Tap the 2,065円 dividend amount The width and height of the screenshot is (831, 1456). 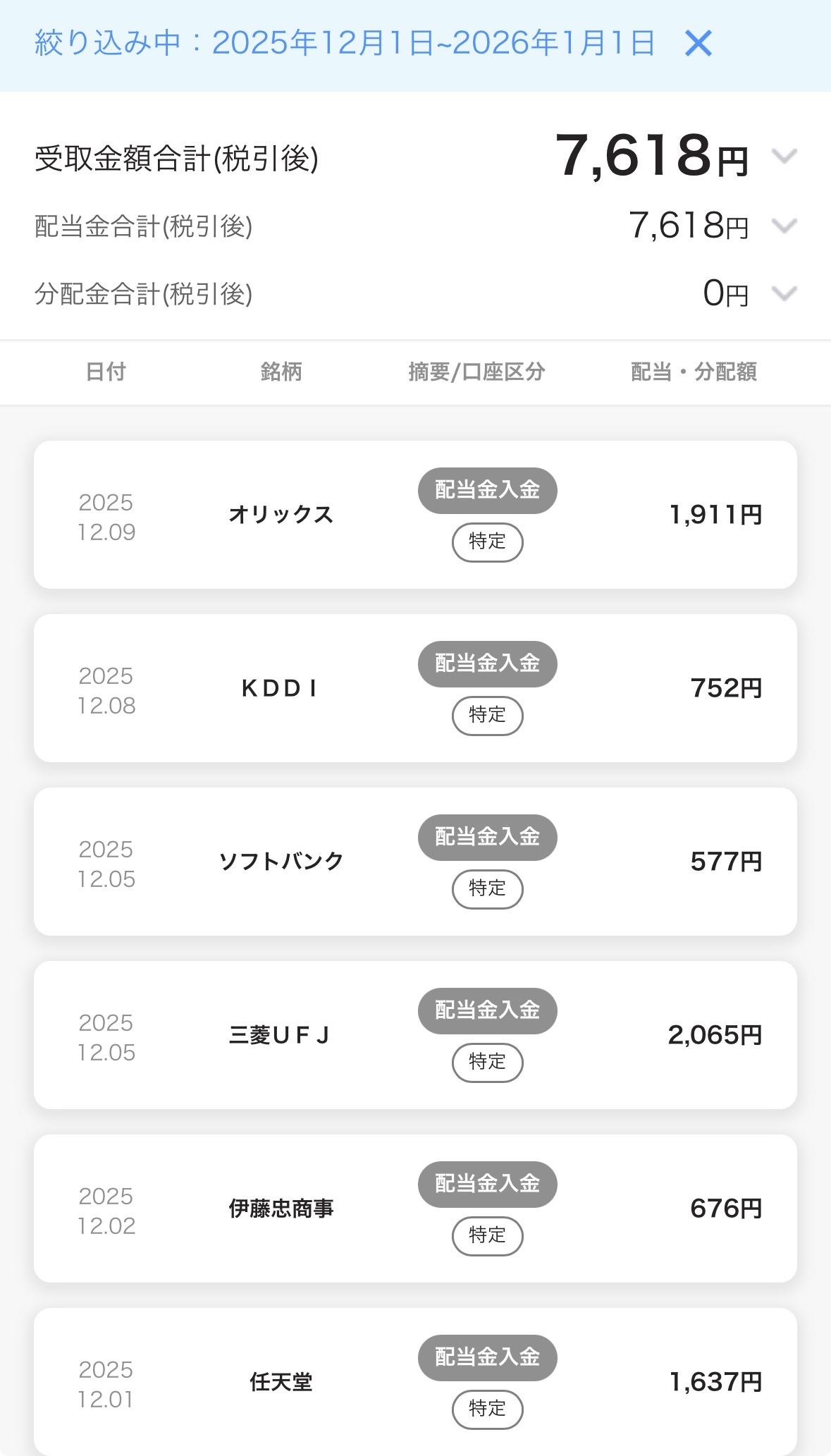(715, 1035)
